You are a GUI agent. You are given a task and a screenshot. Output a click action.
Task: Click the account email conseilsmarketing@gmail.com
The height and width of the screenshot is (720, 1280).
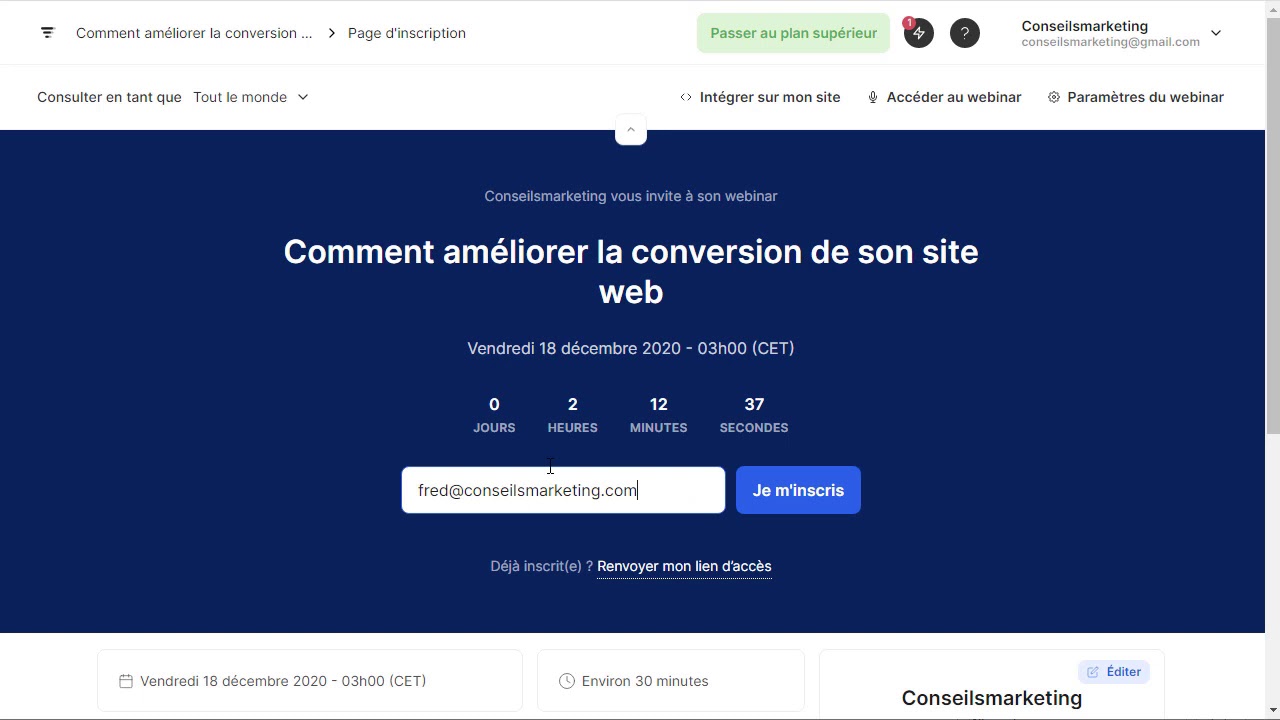(x=1110, y=42)
